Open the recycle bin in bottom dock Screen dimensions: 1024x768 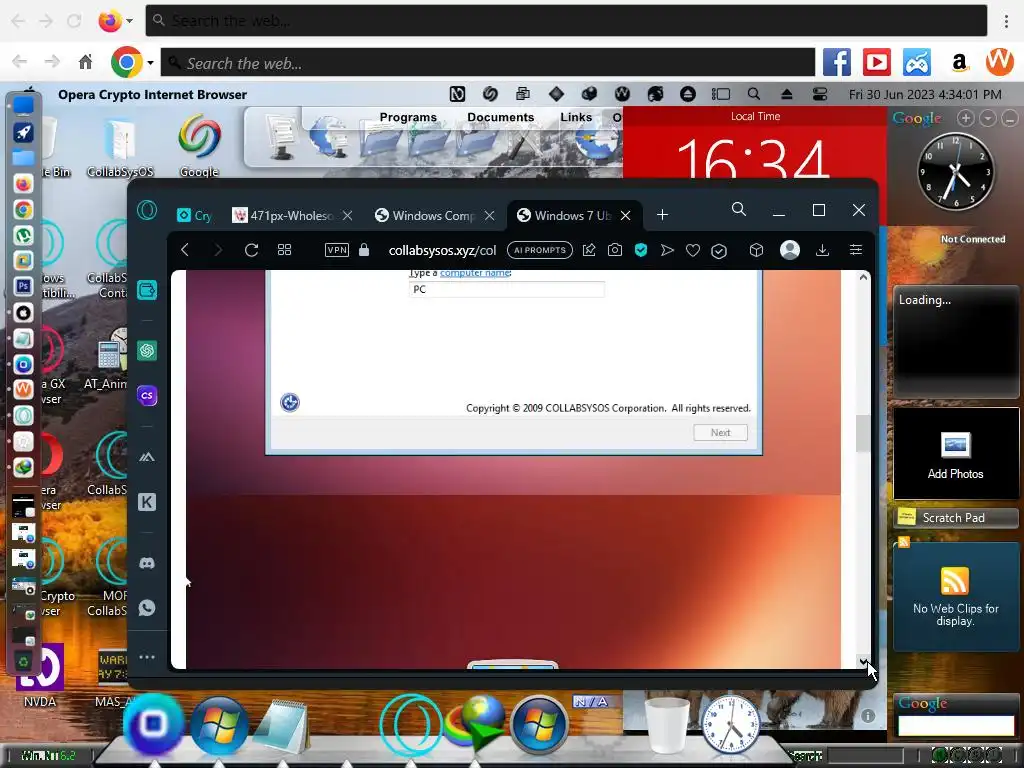coord(667,725)
